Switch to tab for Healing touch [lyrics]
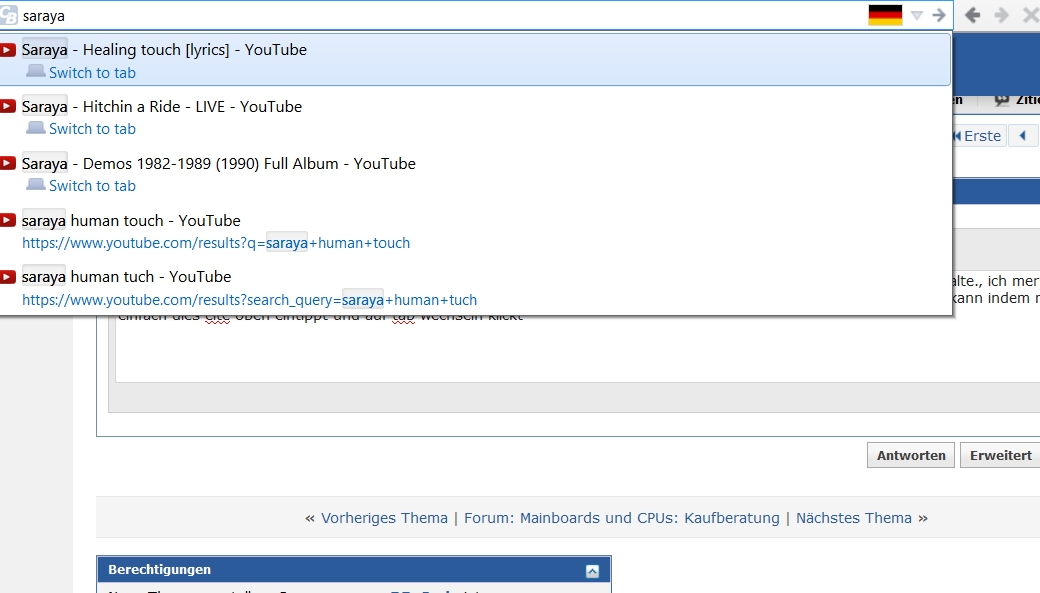 (x=92, y=73)
